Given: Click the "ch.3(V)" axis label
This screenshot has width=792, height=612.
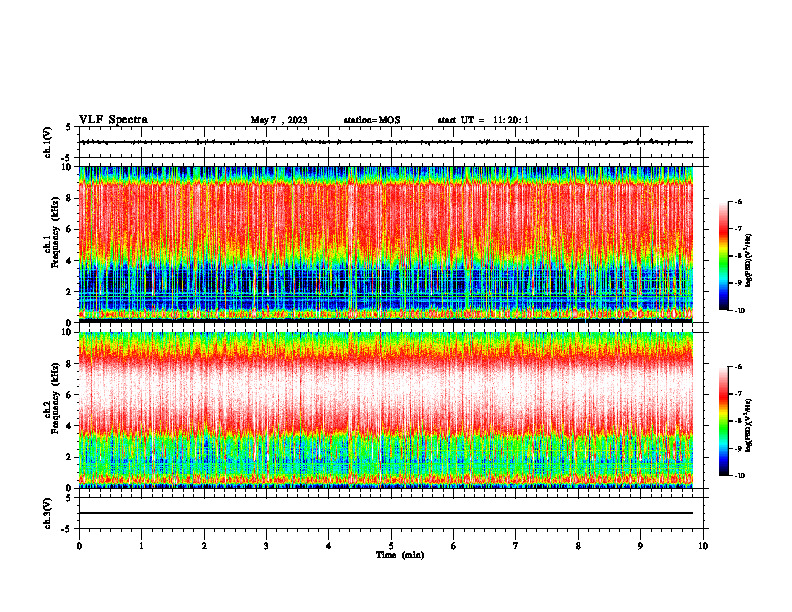Looking at the screenshot, I should 48,514.
